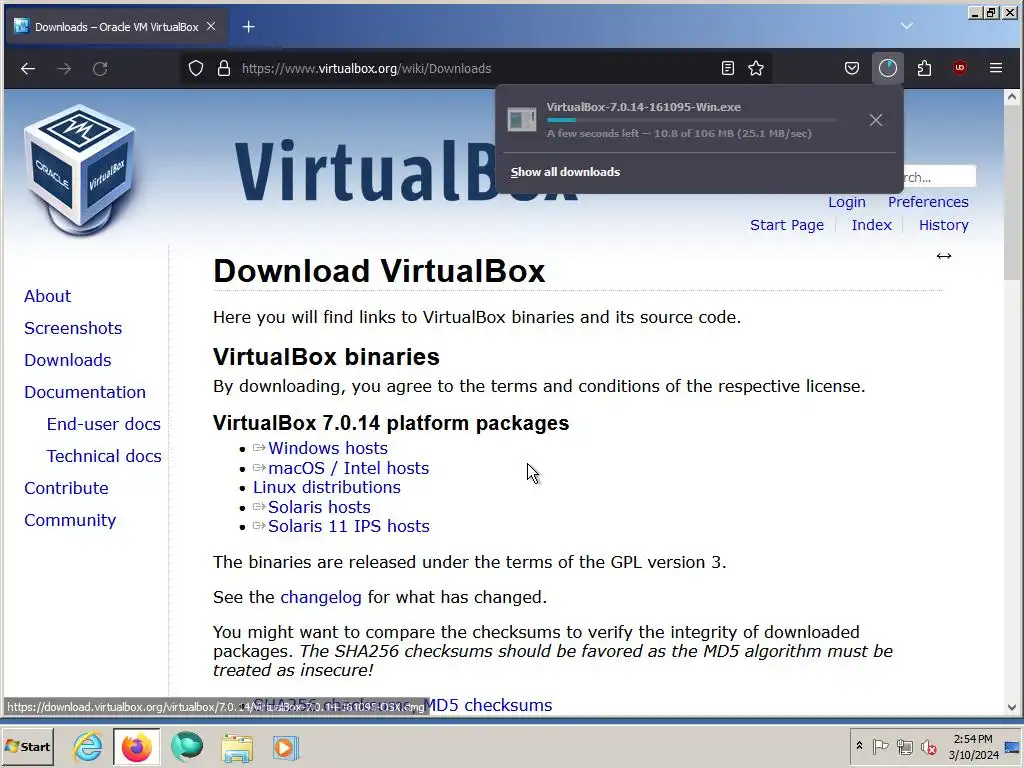Expand the list all tabs chevron
1024x768 pixels.
pyautogui.click(x=906, y=26)
